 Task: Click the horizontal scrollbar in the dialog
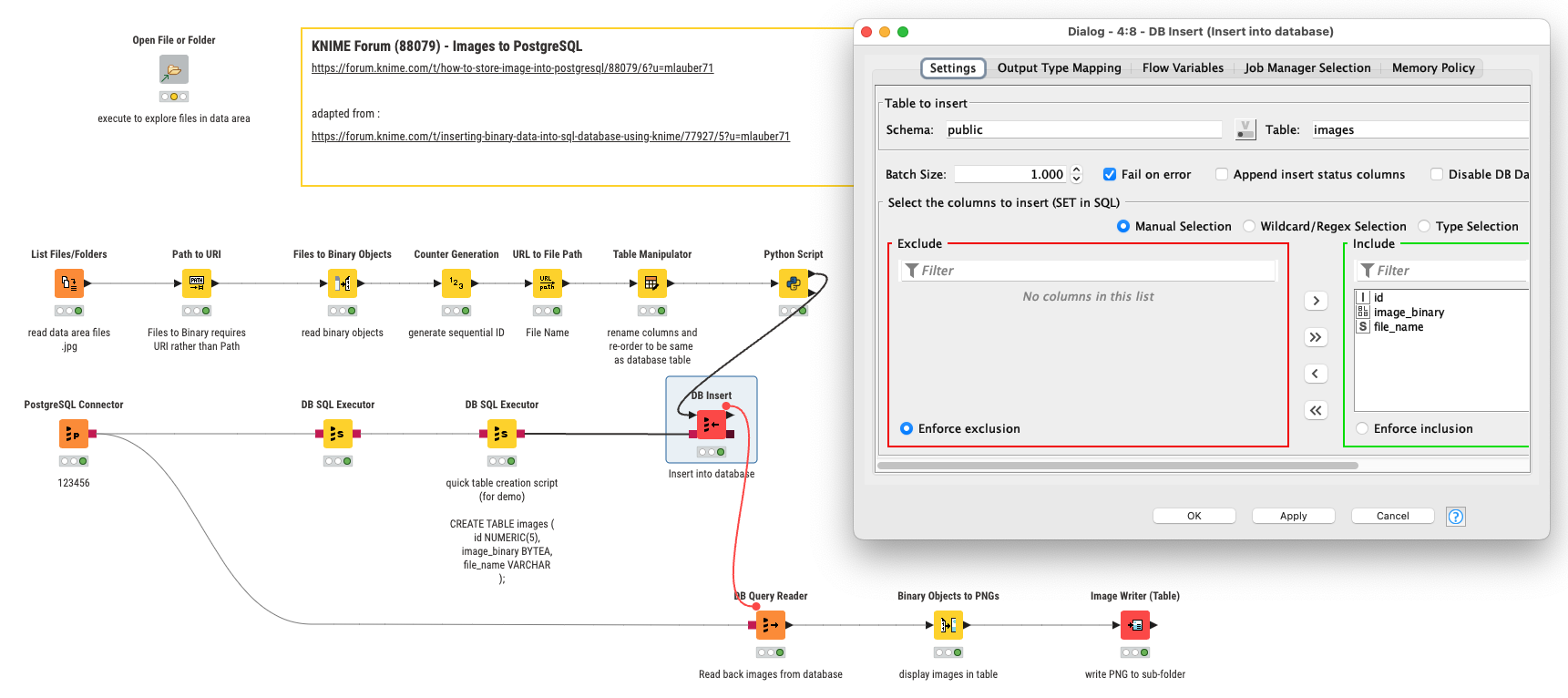pyautogui.click(x=1118, y=466)
